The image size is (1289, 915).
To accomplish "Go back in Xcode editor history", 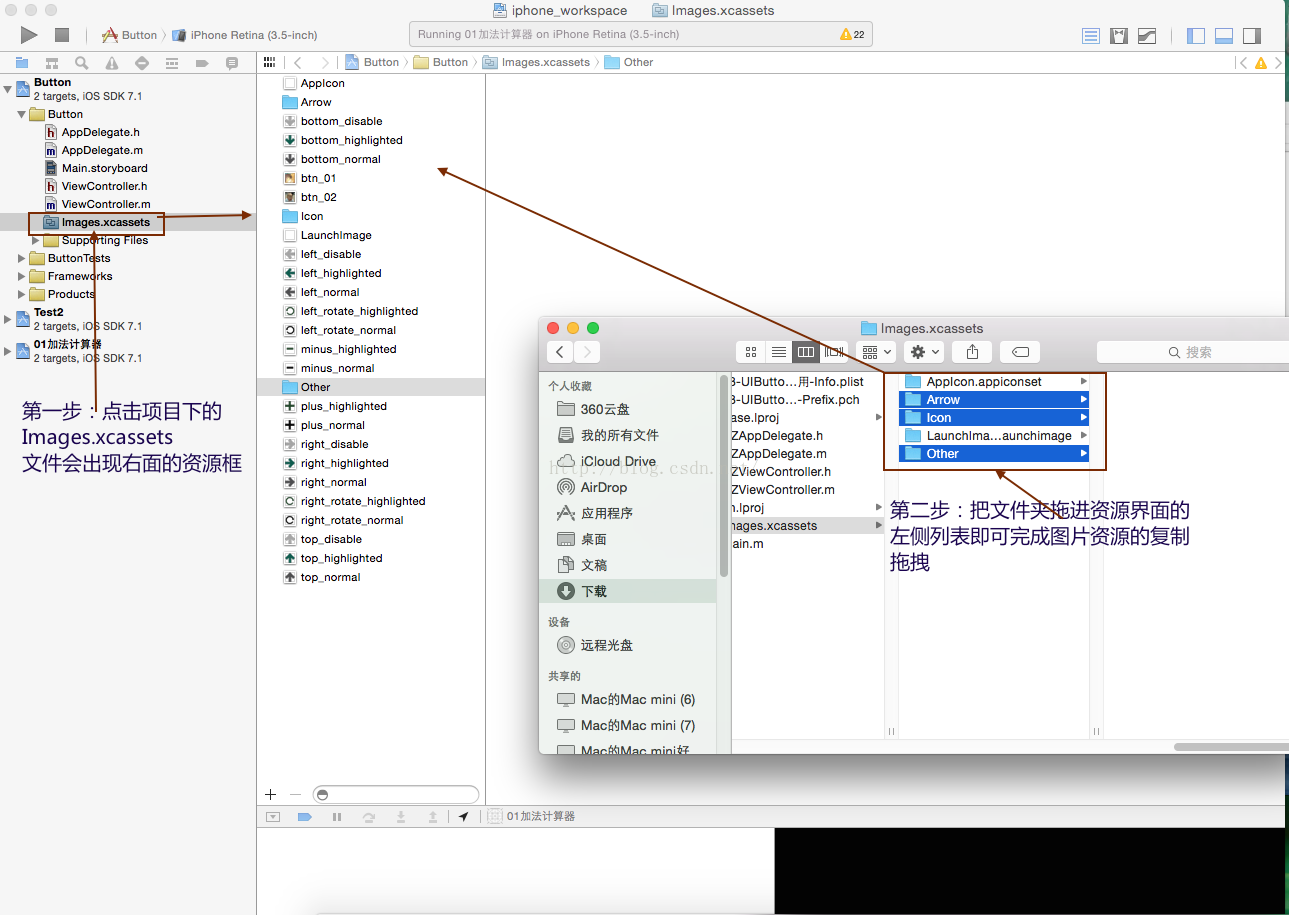I will point(298,62).
